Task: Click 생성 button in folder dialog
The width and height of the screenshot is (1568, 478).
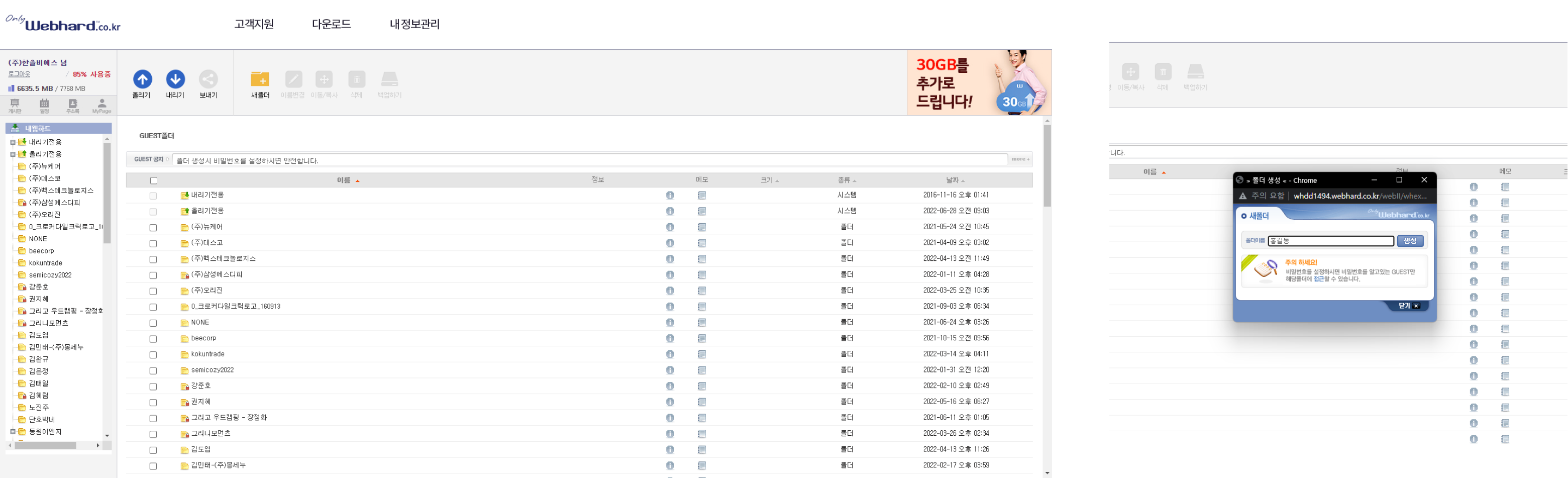Action: [x=1410, y=241]
